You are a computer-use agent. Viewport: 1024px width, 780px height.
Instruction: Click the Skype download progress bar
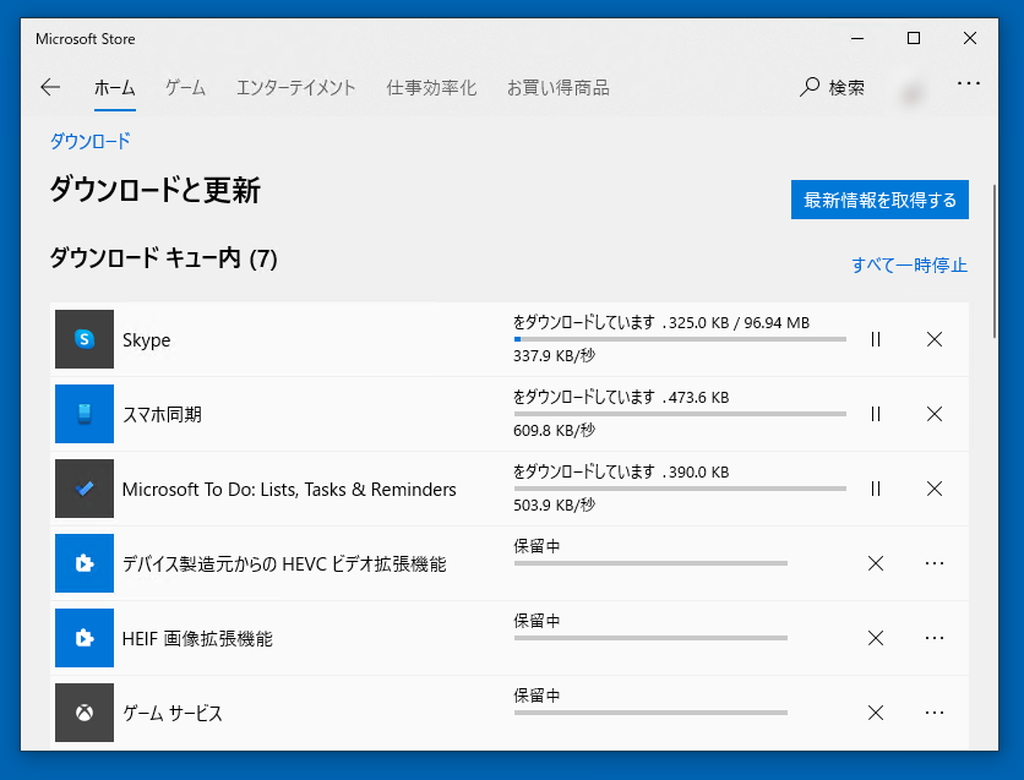point(679,340)
